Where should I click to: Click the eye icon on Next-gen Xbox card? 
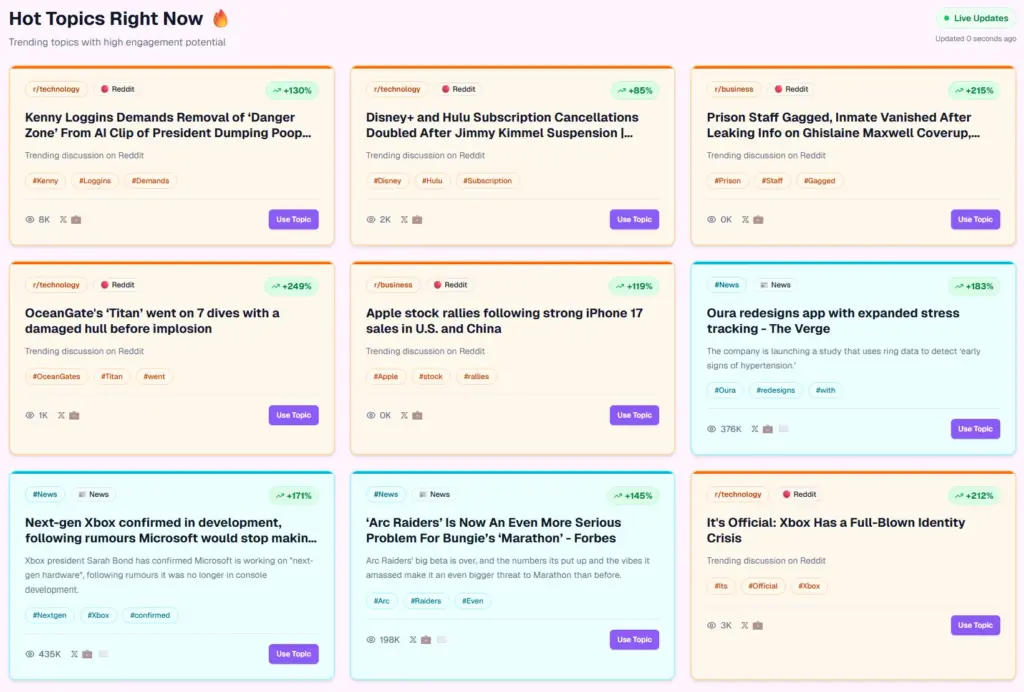[x=30, y=654]
